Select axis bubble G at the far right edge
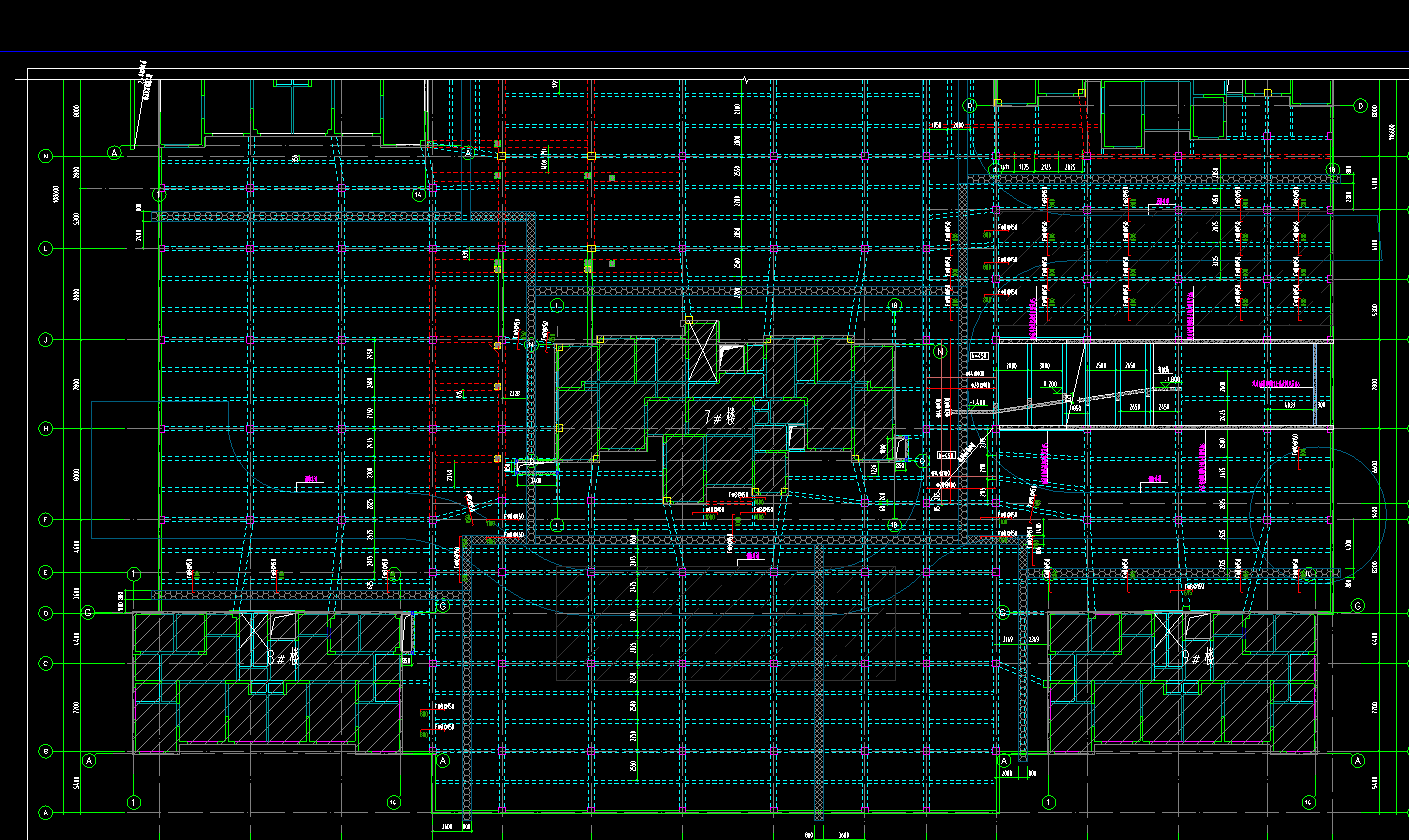 [x=1357, y=606]
